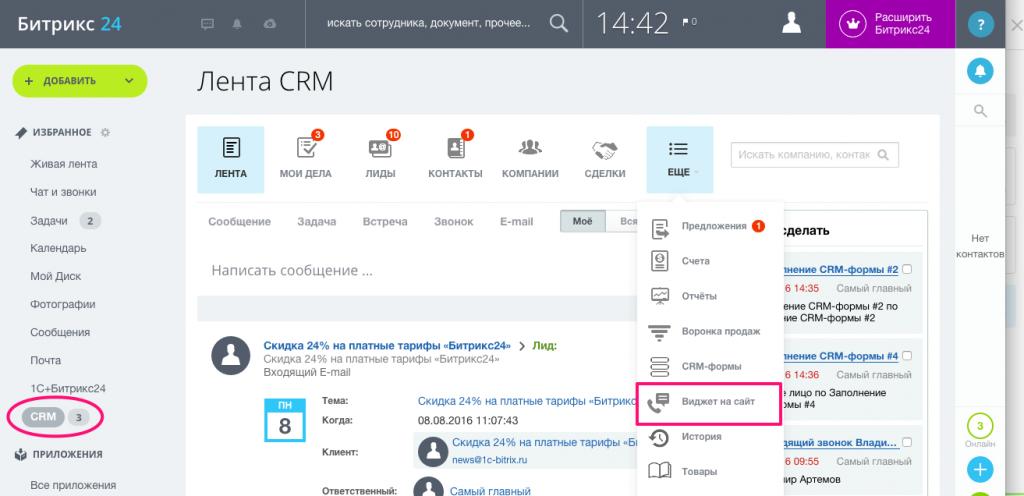1024x496 pixels.
Task: Check the CRM-формы #2 task checkbox
Action: tap(907, 269)
